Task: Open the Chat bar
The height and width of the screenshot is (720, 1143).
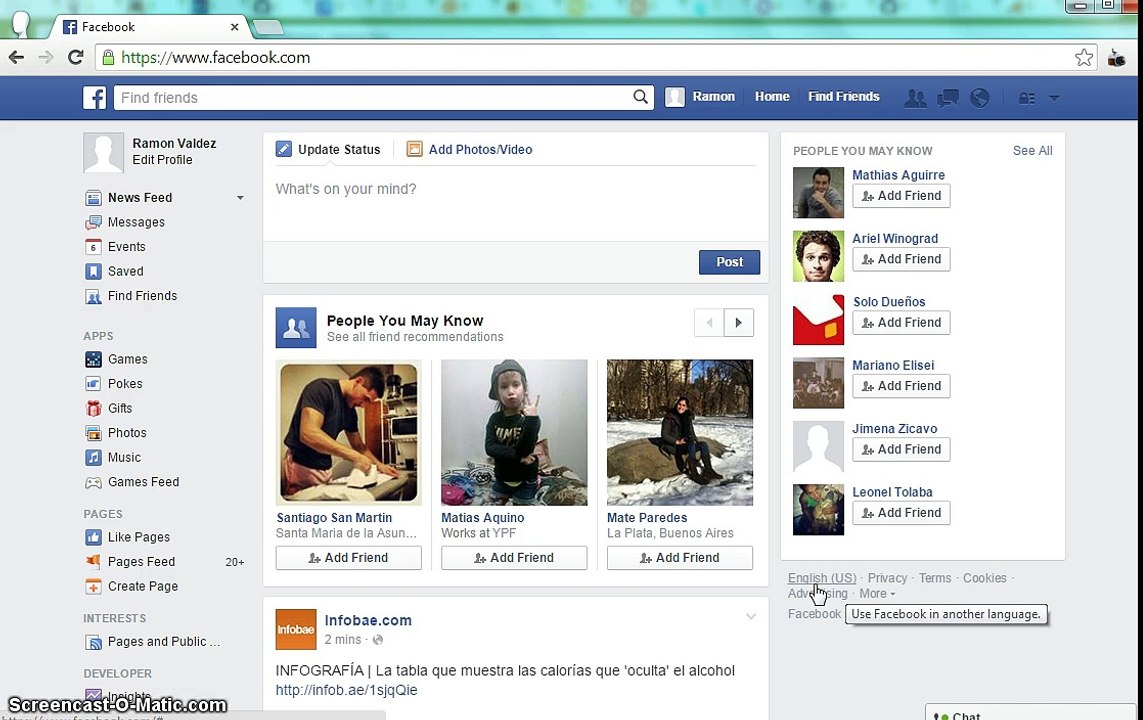Action: point(1030,714)
